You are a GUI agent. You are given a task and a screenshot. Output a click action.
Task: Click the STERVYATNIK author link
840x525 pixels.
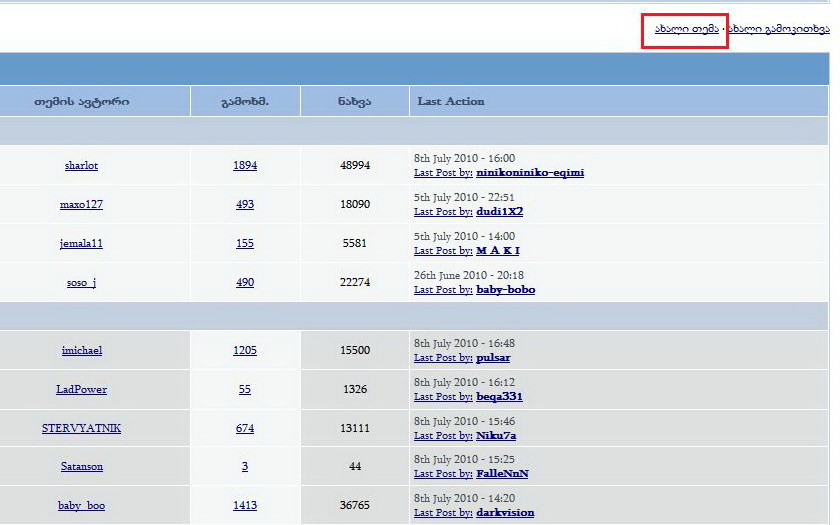81,429
